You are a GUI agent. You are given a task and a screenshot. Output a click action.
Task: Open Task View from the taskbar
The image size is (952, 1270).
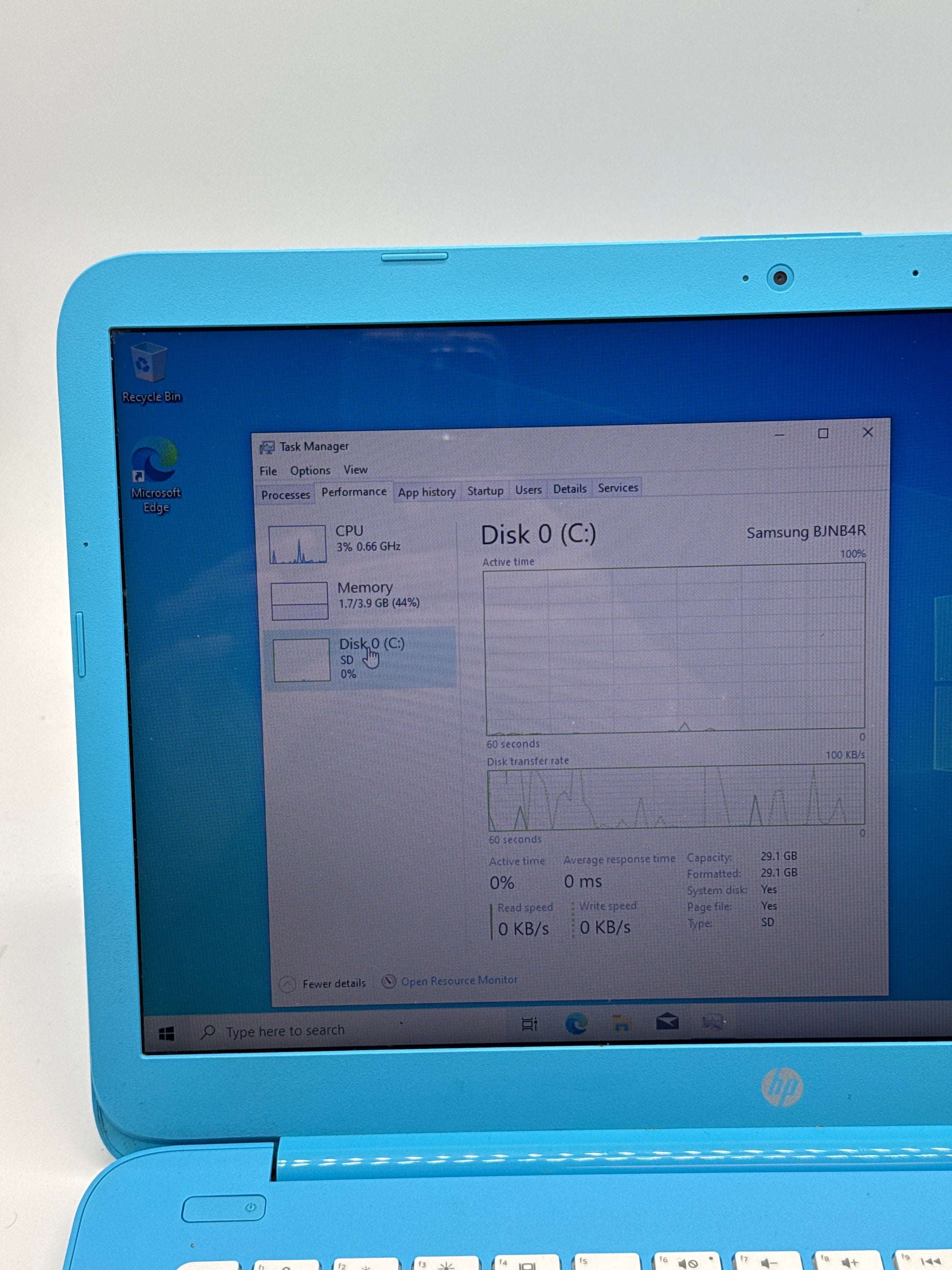point(529,1024)
